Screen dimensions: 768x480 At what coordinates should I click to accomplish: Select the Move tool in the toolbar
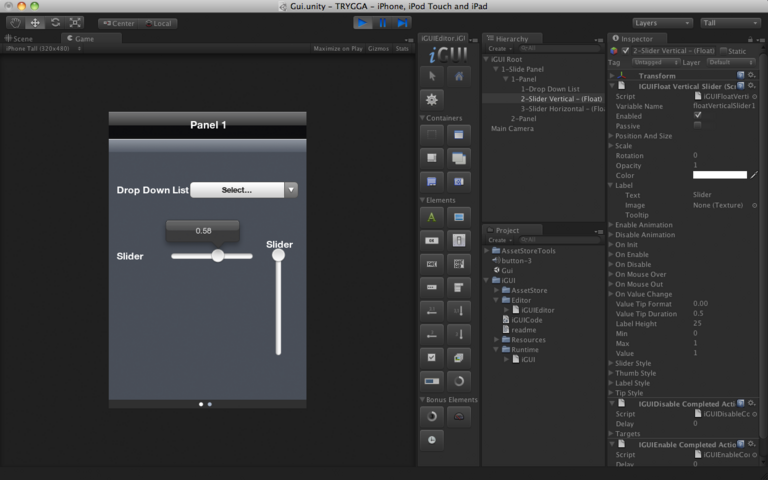click(x=35, y=22)
